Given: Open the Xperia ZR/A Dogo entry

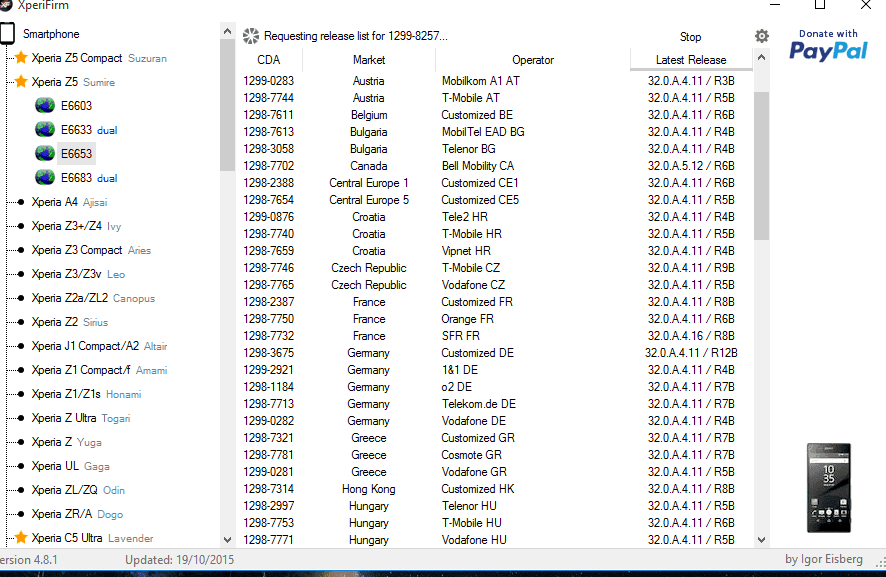Looking at the screenshot, I should tap(77, 514).
